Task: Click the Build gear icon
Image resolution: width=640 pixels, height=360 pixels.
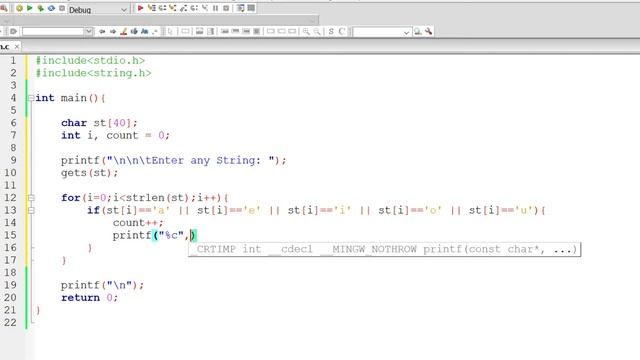Action: 19,8
